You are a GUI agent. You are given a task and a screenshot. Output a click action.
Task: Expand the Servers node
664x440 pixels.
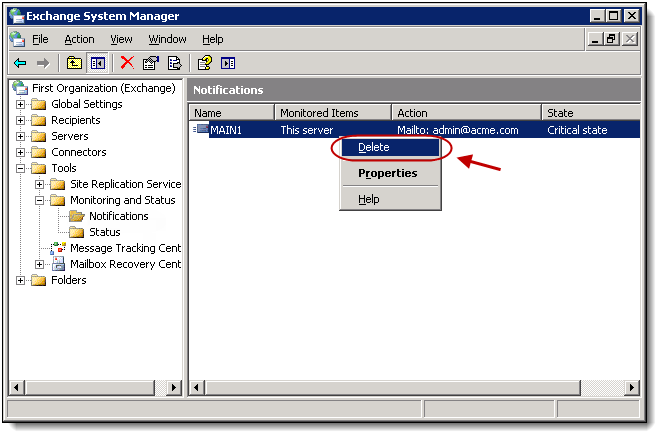tap(20, 136)
